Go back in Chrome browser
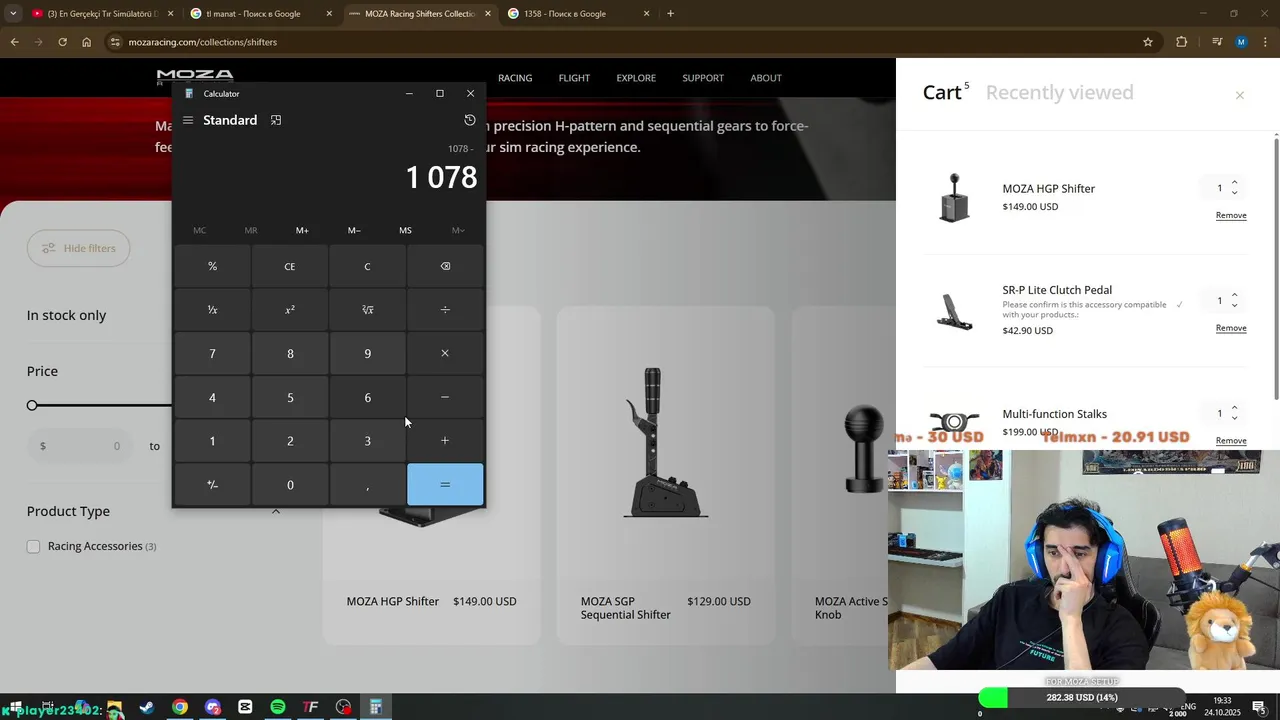Viewport: 1280px width, 720px height. [x=14, y=42]
